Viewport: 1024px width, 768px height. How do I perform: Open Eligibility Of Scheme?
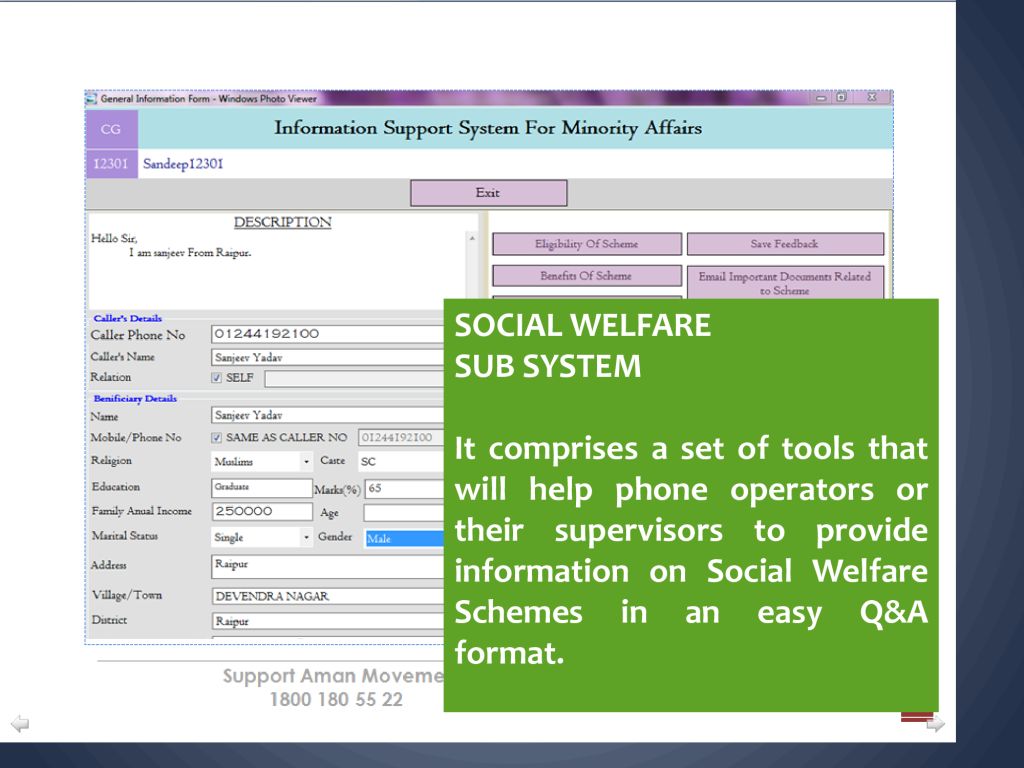tap(586, 244)
